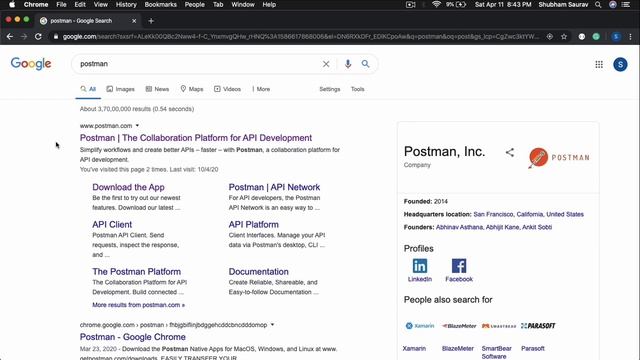Open Postman Collaboration Platform result

(196, 138)
